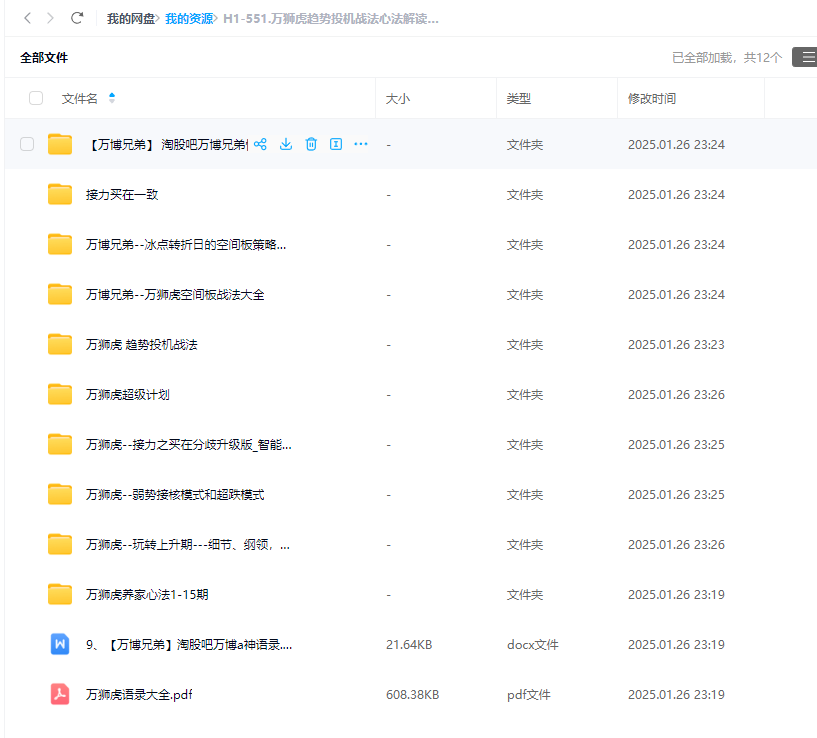Delete the first folder with trash icon
This screenshot has height=738, width=817.
tap(311, 144)
